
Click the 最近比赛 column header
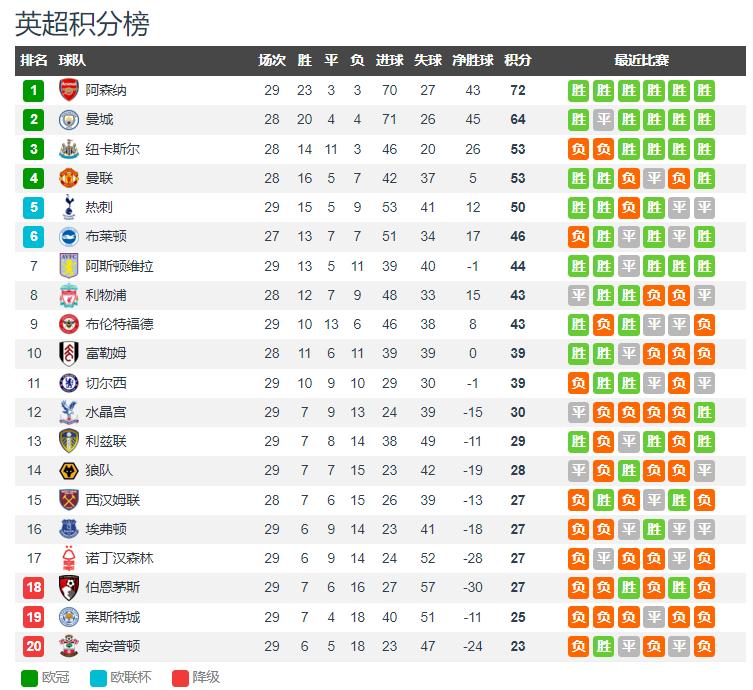click(642, 61)
